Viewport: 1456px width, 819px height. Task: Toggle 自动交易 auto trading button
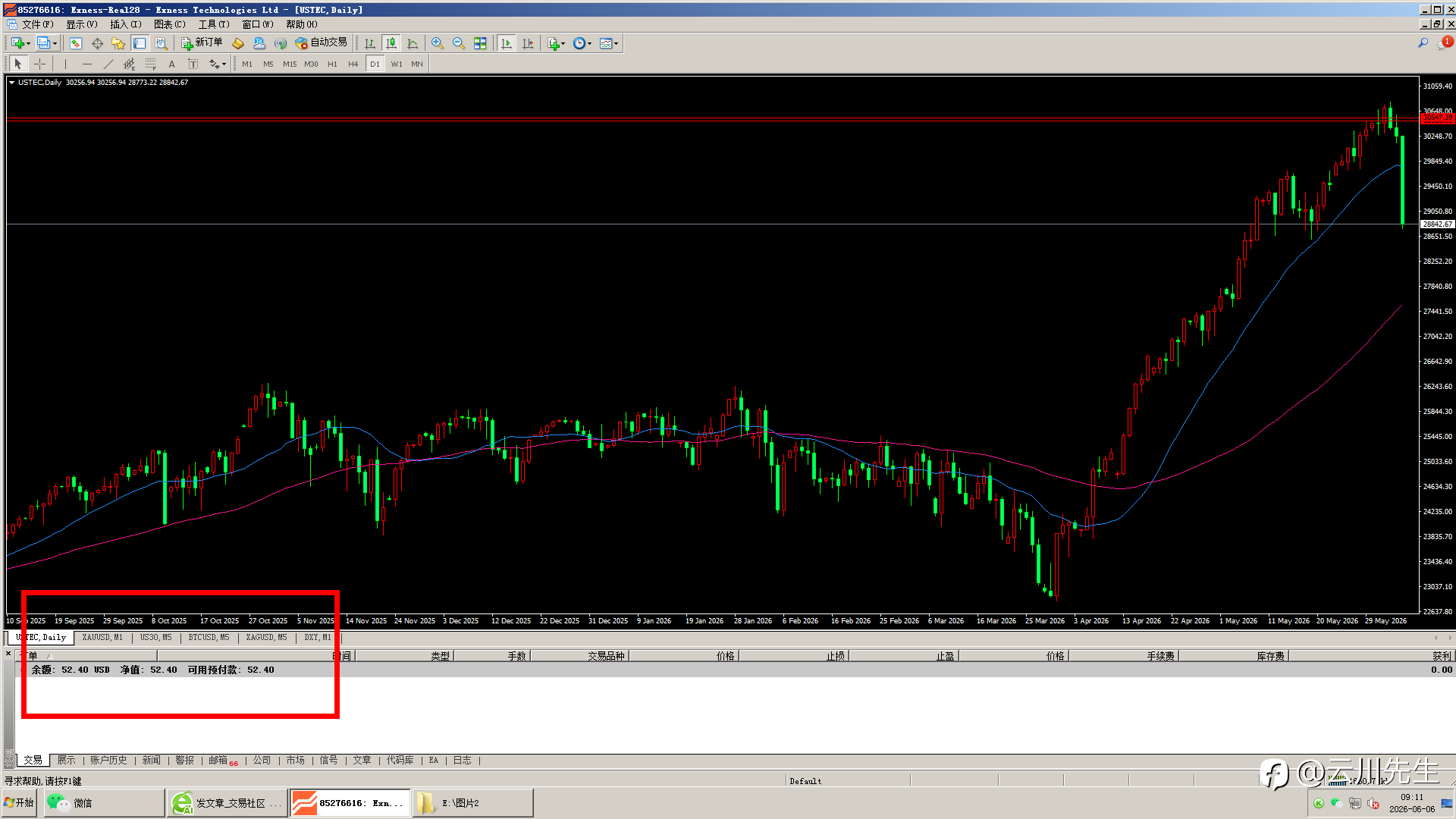point(322,43)
